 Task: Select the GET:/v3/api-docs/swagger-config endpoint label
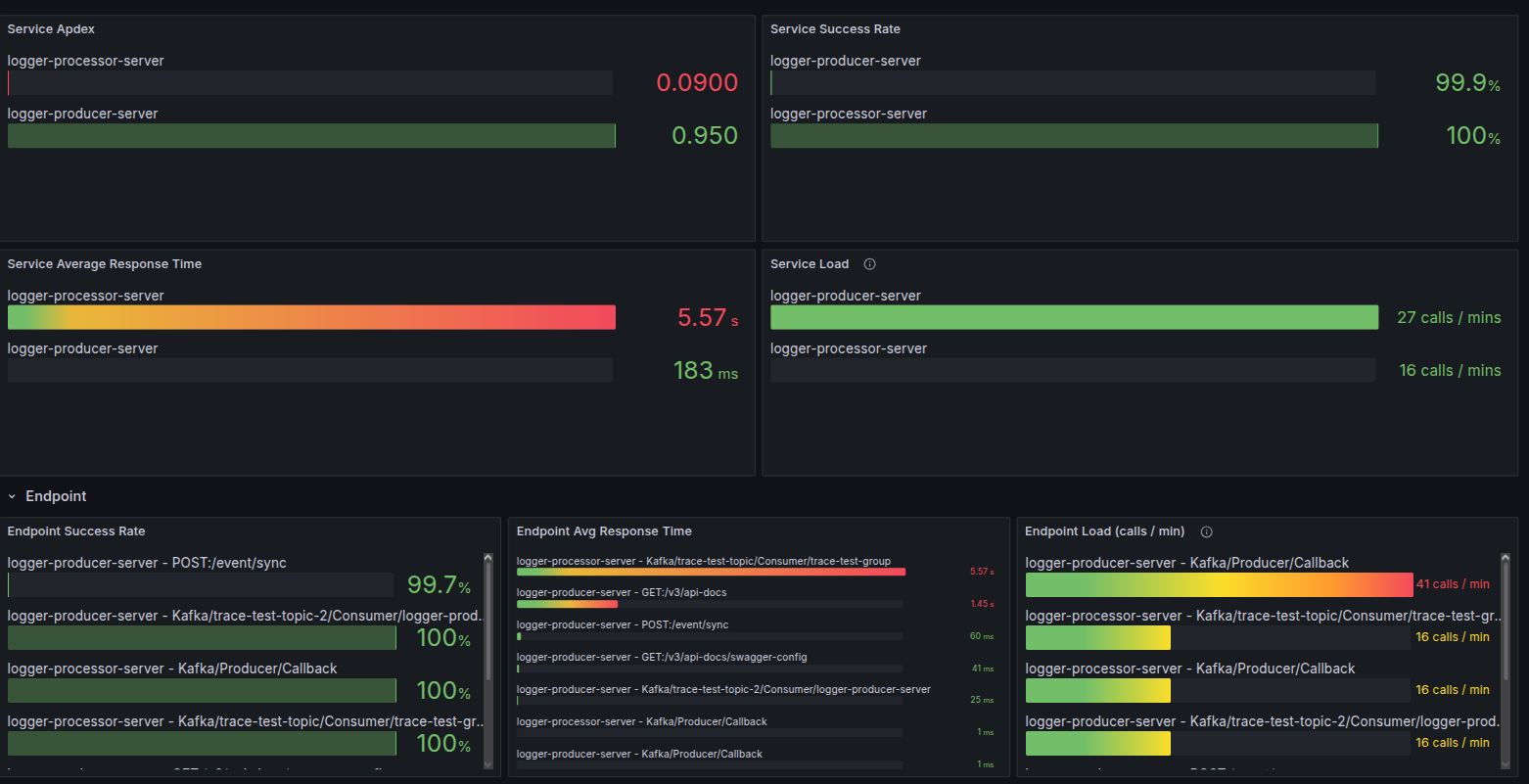point(662,657)
